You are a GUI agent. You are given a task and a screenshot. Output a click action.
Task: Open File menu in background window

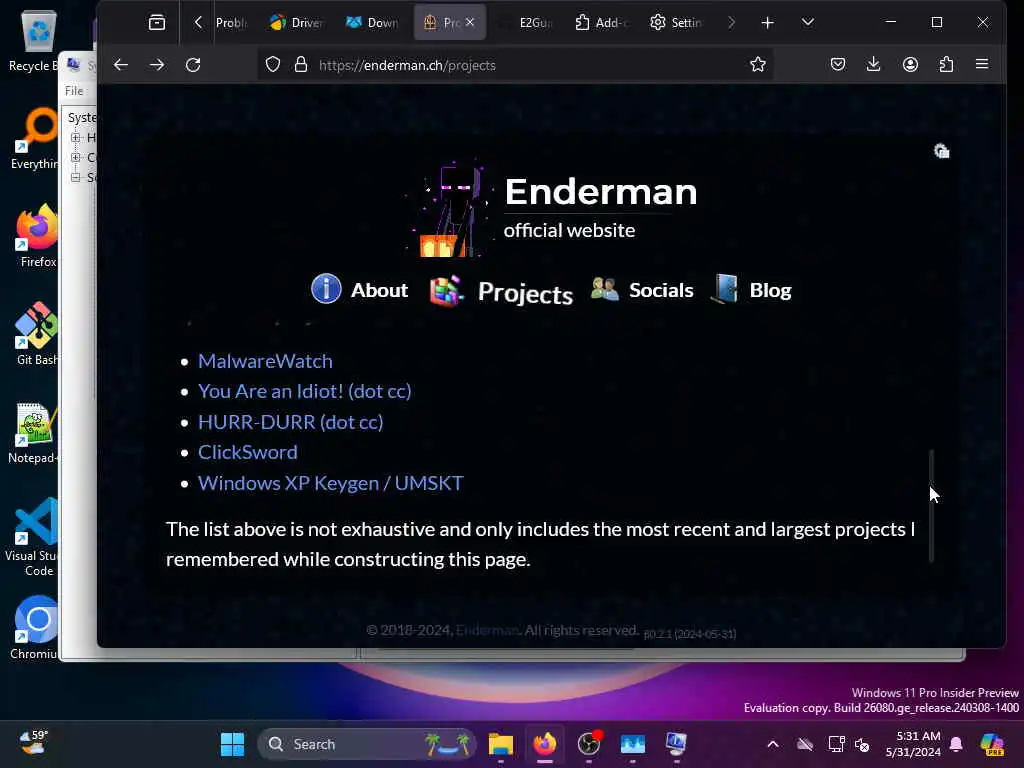[74, 91]
